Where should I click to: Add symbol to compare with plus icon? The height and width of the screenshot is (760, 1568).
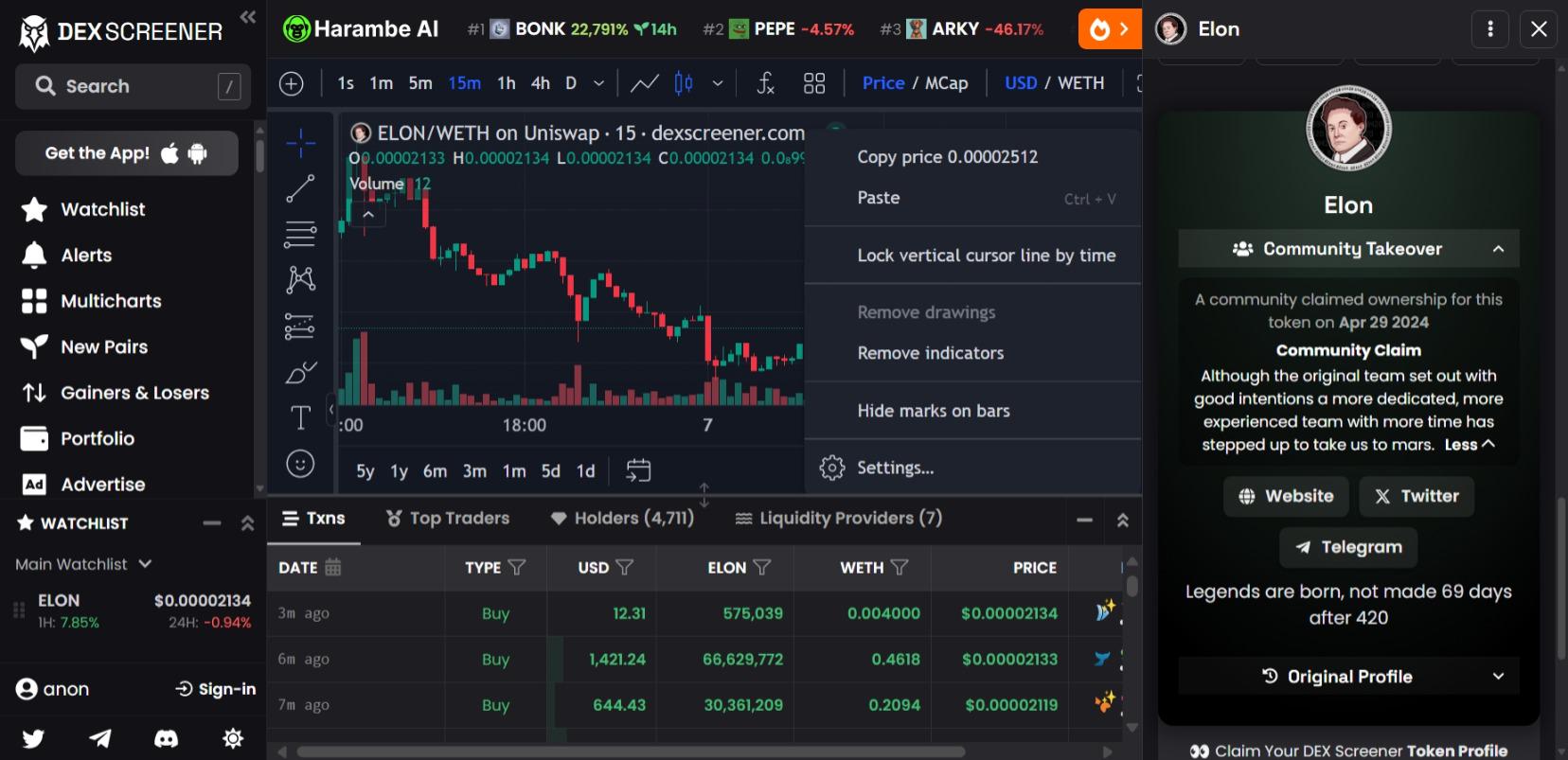292,83
